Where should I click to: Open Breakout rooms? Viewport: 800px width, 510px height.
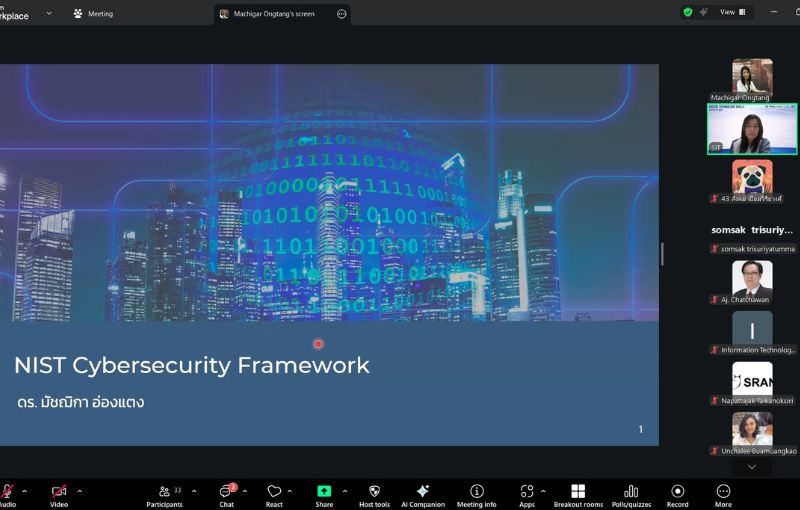(577, 492)
